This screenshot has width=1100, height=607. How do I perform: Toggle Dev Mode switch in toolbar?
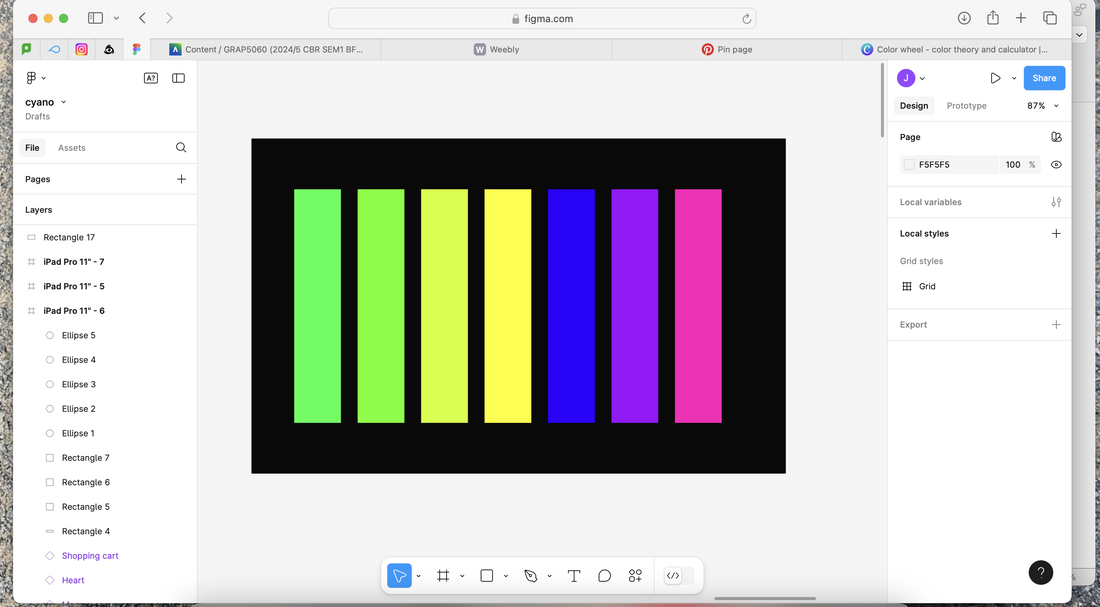pyautogui.click(x=678, y=575)
